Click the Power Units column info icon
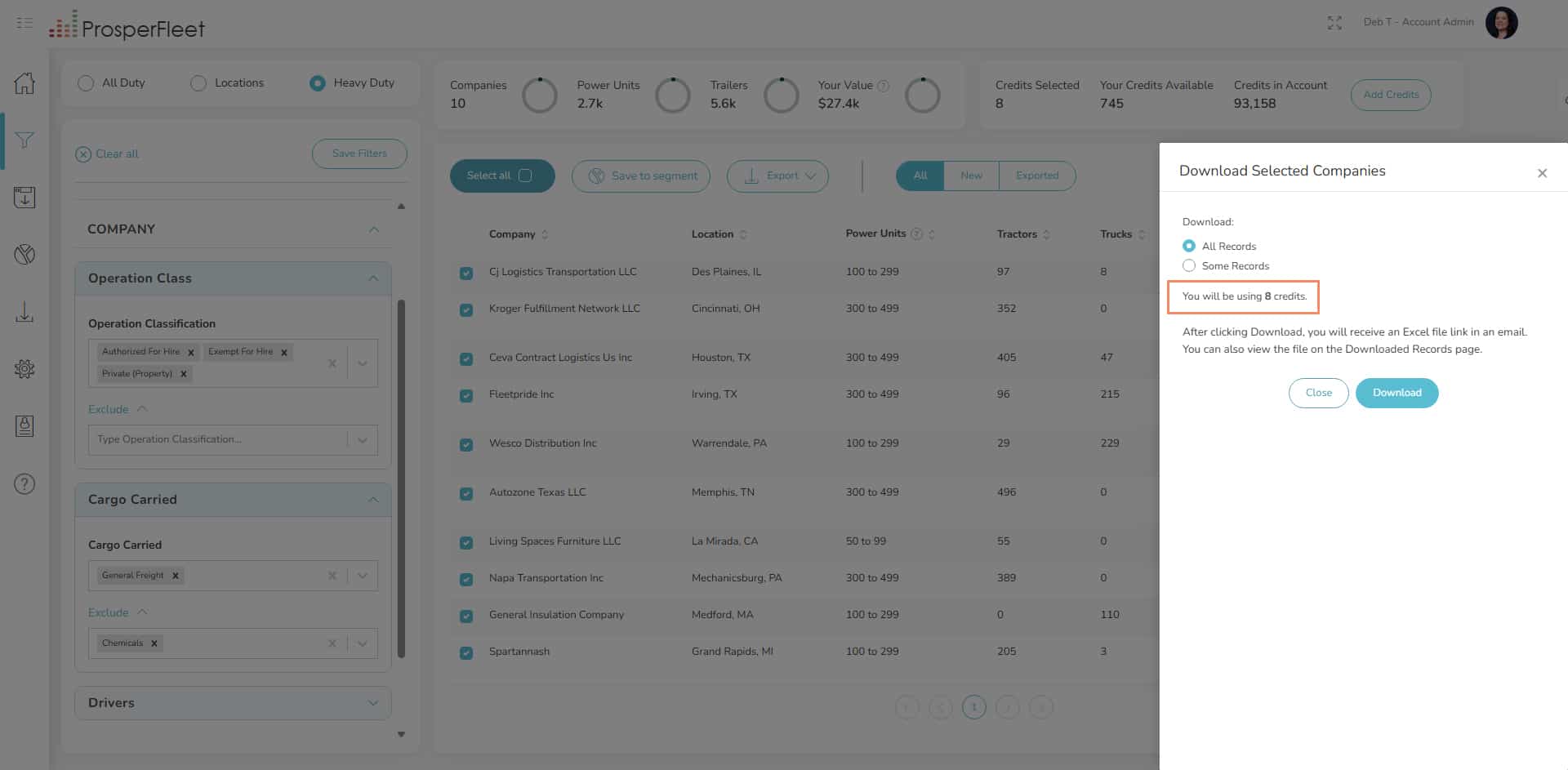This screenshot has width=1568, height=770. pyautogui.click(x=916, y=234)
